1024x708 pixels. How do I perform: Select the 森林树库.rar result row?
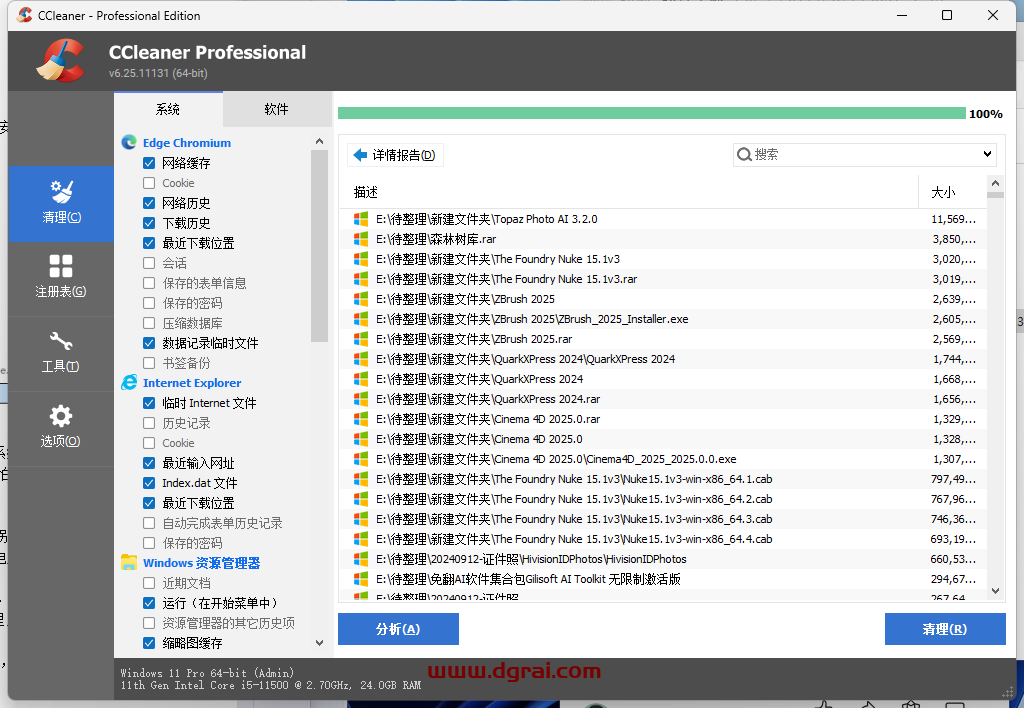tap(664, 239)
